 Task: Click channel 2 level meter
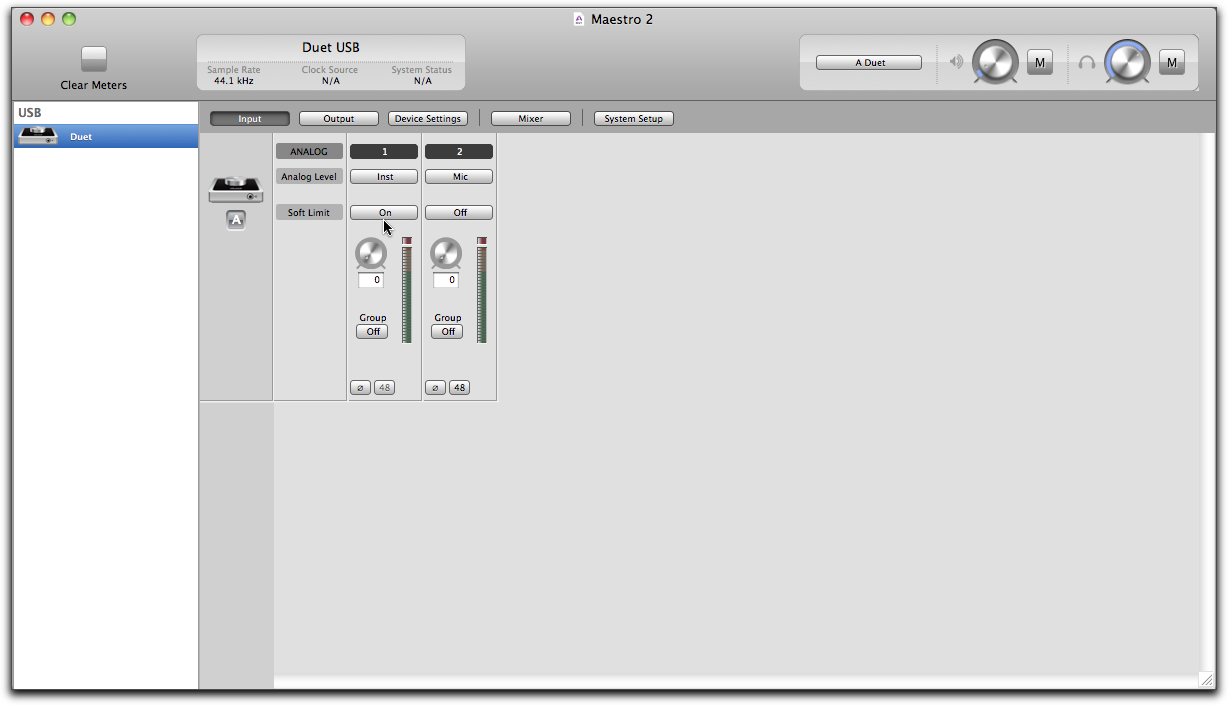pos(482,290)
